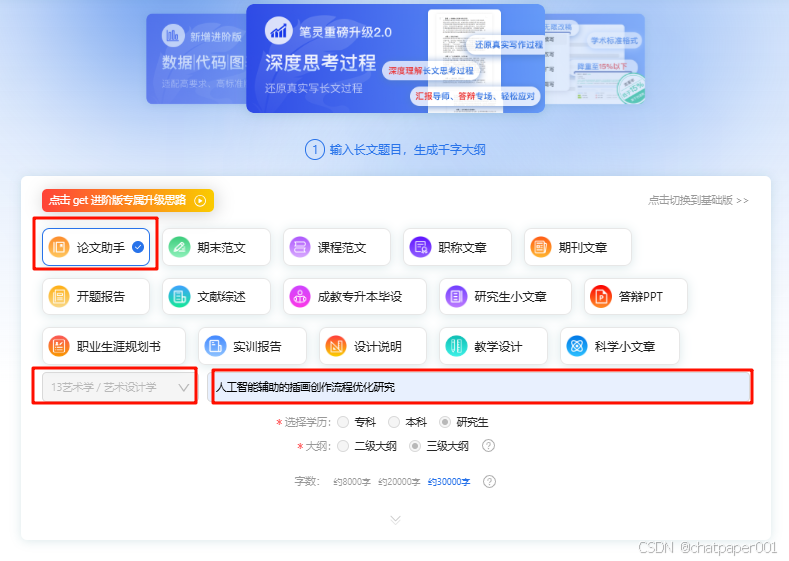Screen dimensions: 789x561
Task: Select the 研究生 education radio button
Action: tap(445, 422)
